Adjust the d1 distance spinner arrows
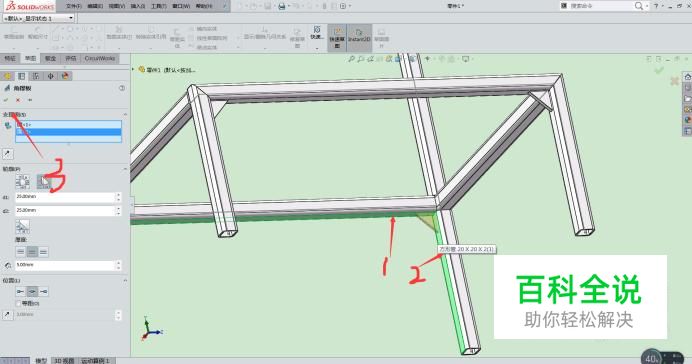692x364 pixels. 118,197
